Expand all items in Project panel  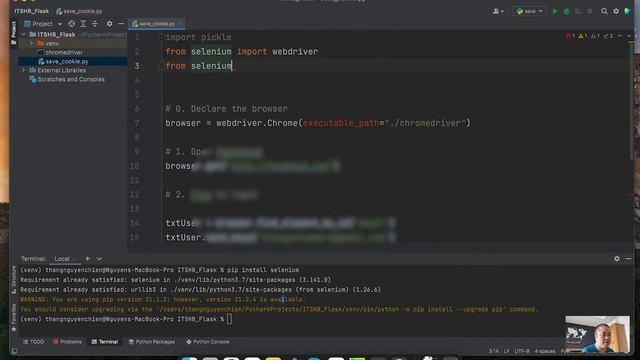point(83,24)
